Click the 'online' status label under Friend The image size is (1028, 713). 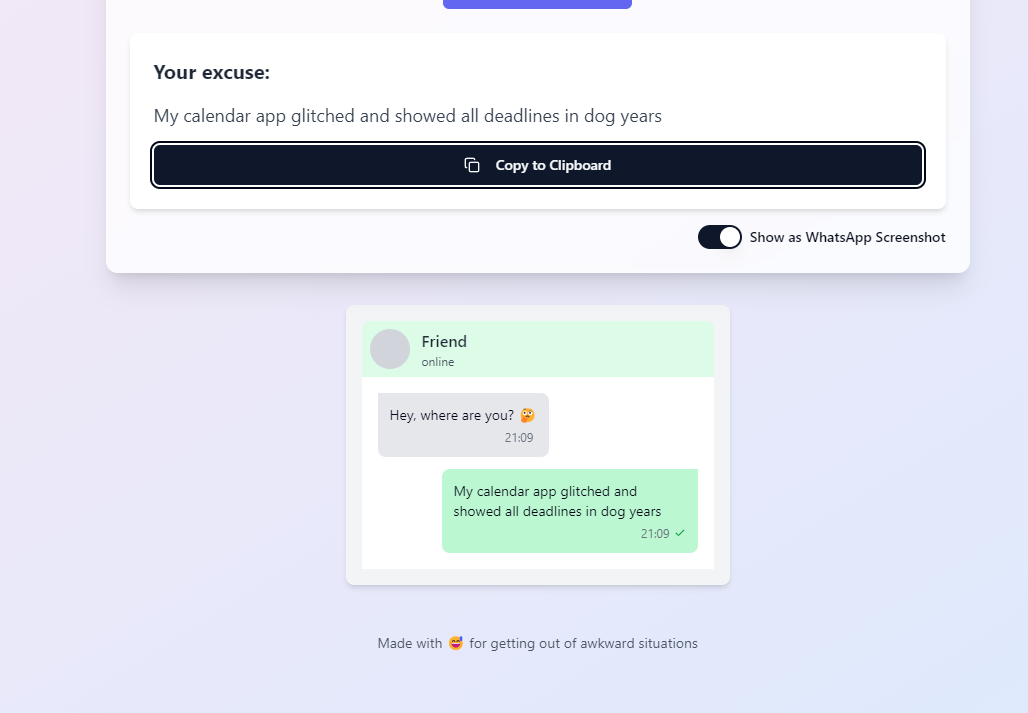[x=438, y=362]
